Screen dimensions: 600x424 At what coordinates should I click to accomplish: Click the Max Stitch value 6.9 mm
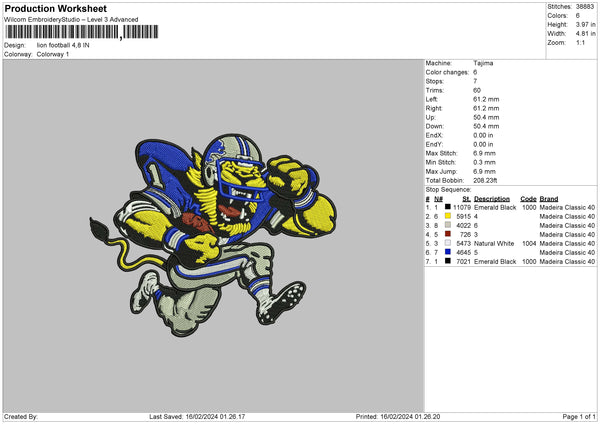[x=484, y=153]
